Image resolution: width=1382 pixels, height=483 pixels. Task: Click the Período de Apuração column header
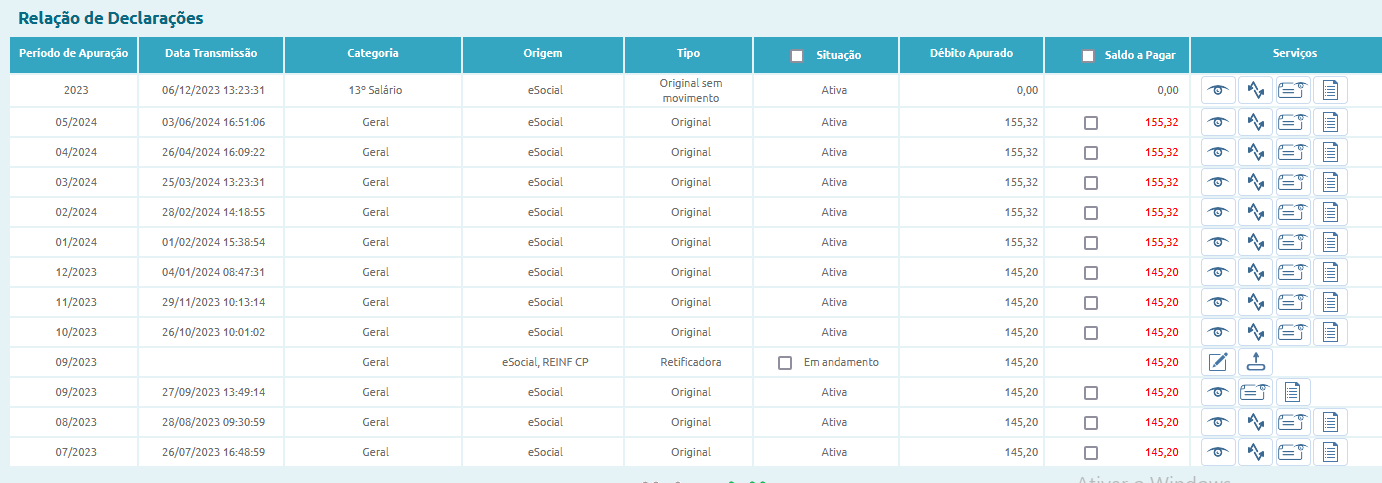click(74, 54)
